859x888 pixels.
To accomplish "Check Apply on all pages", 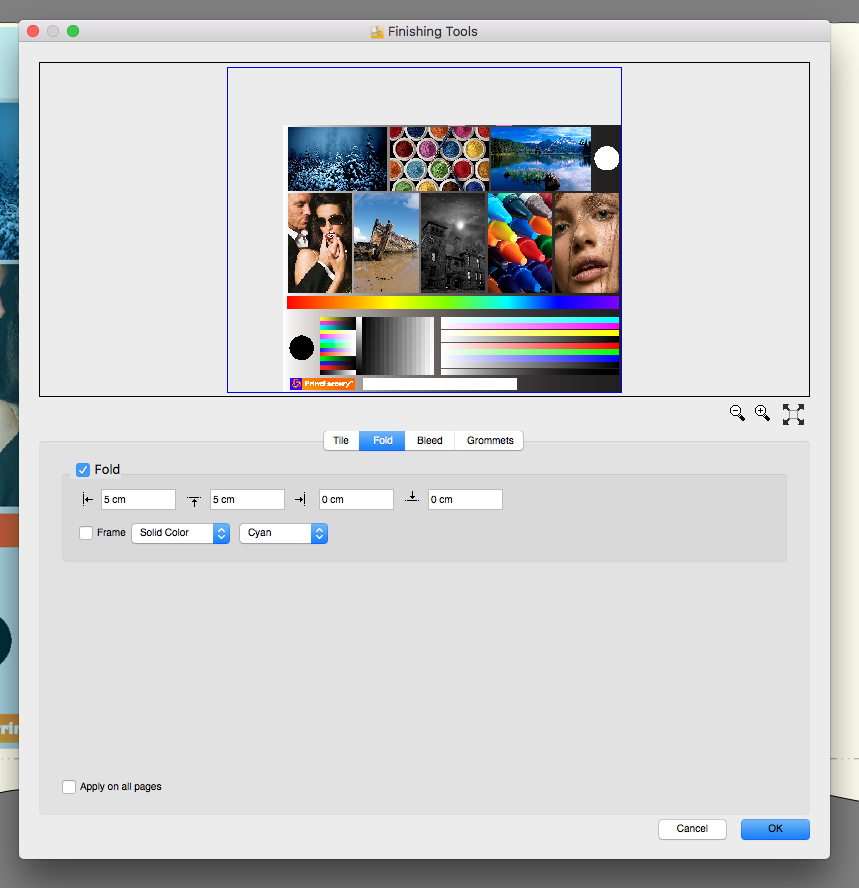I will [69, 787].
